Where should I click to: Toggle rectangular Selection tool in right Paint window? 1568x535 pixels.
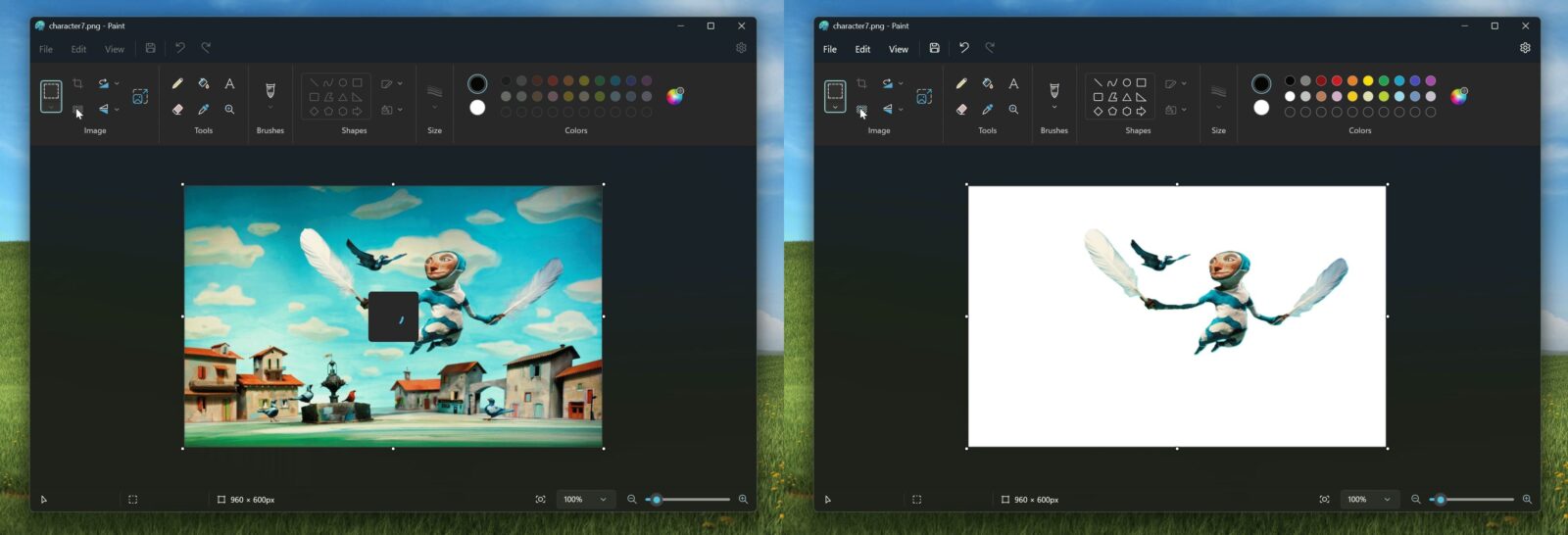(x=835, y=92)
